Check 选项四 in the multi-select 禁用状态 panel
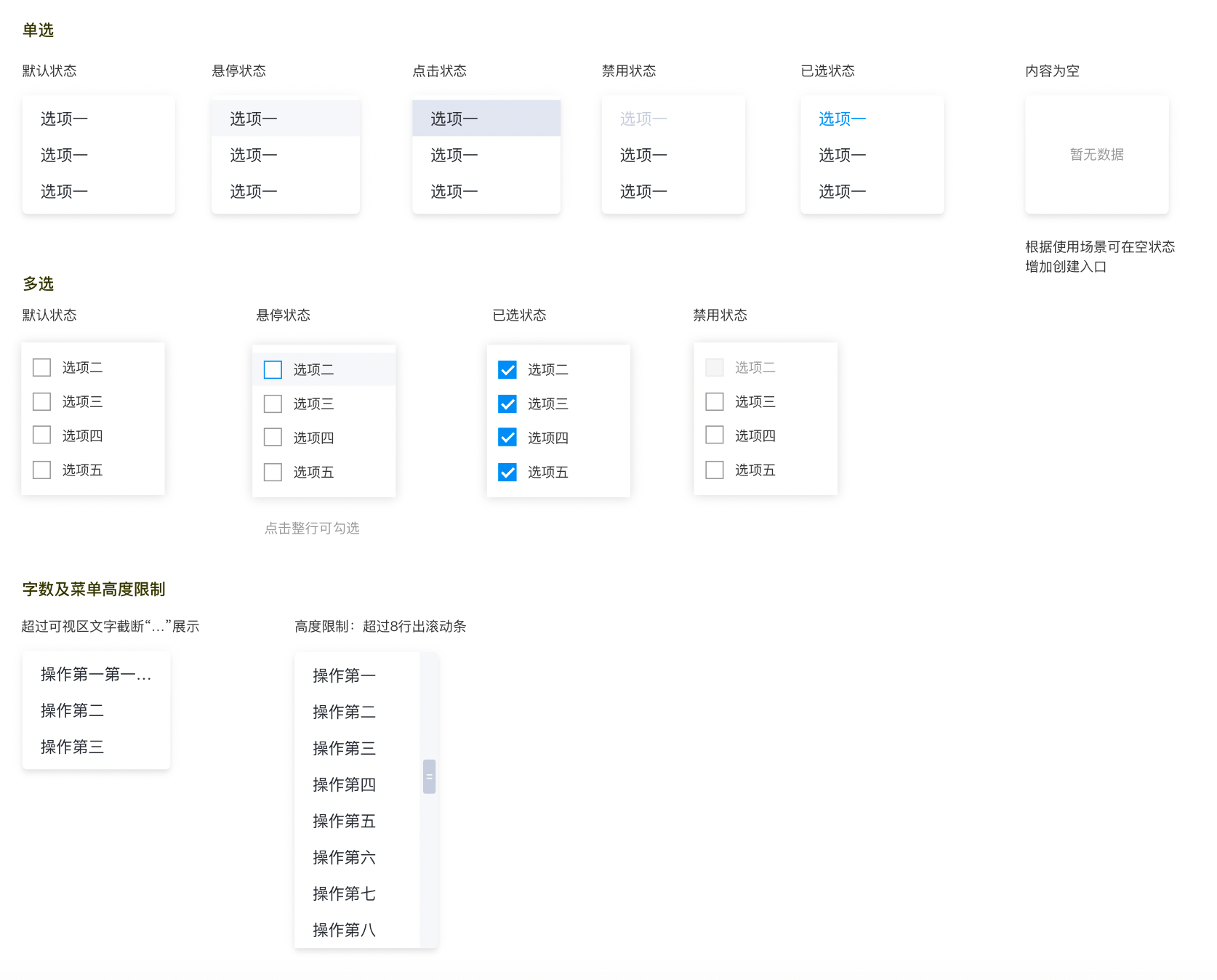The height and width of the screenshot is (980, 1217). click(x=715, y=435)
